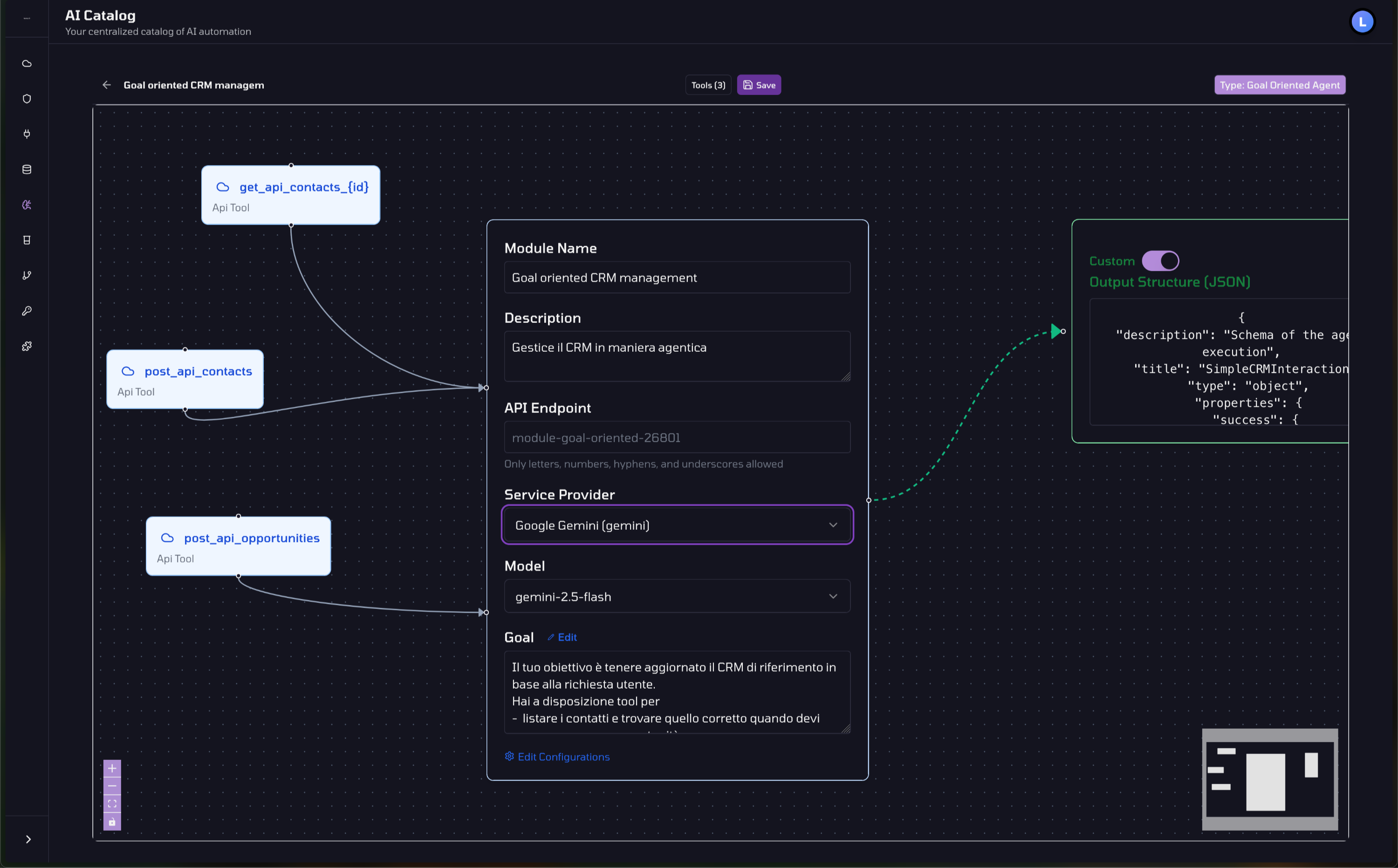Screen dimensions: 1398x868
Task: Open the puzzle piece plugins icon
Action: coord(27,346)
